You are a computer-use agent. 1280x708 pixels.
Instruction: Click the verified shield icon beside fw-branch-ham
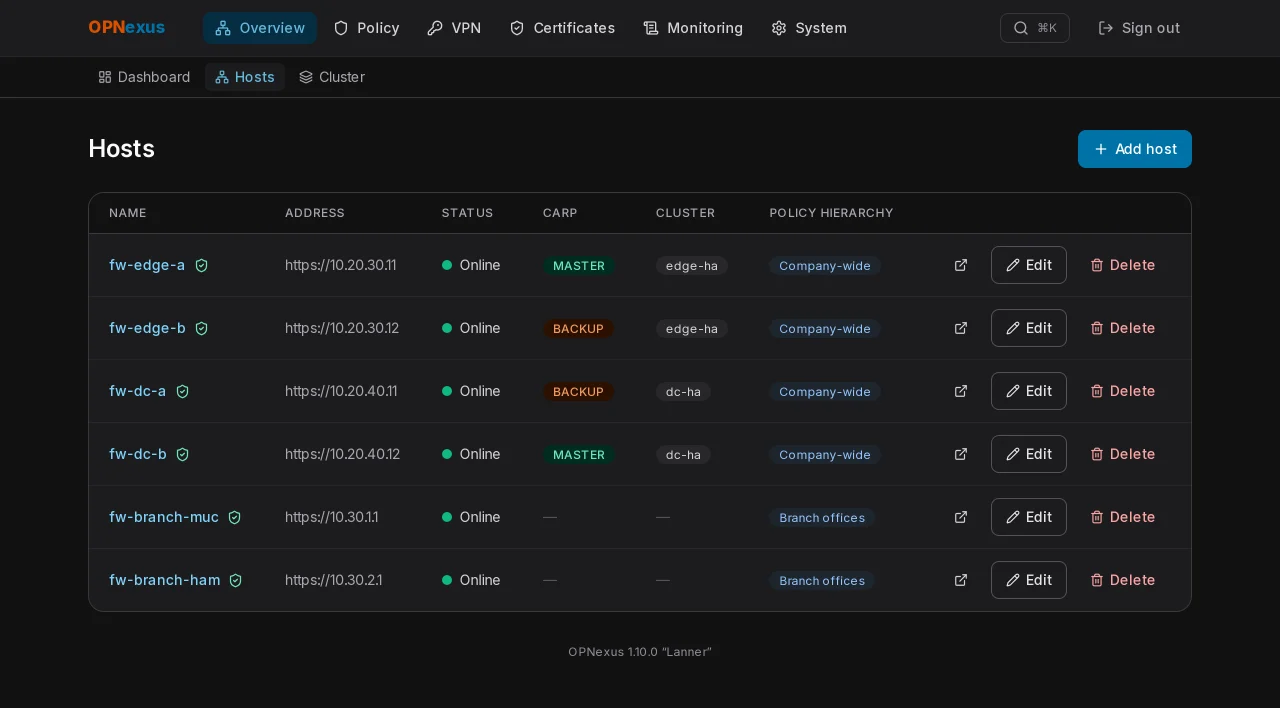236,580
